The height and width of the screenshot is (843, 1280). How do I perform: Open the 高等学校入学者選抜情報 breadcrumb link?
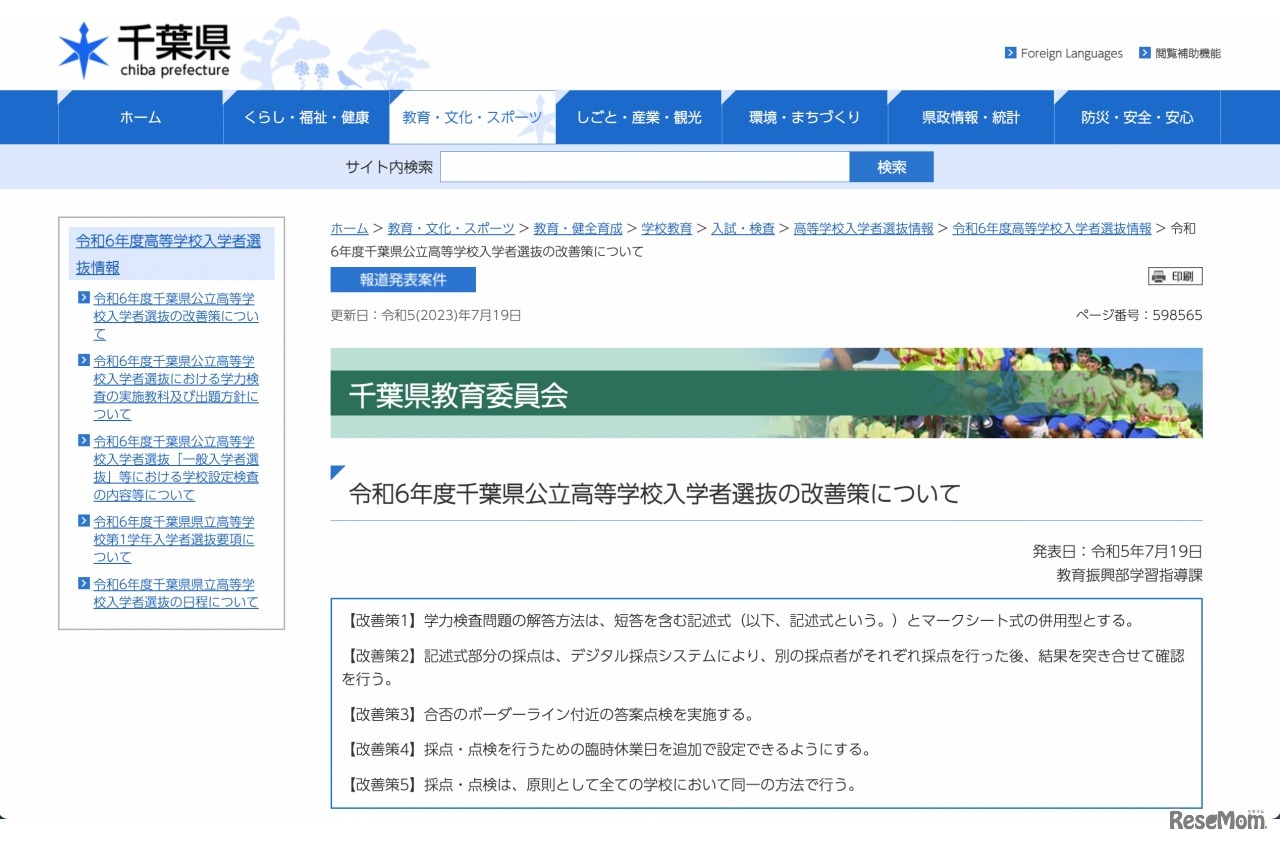tap(863, 228)
